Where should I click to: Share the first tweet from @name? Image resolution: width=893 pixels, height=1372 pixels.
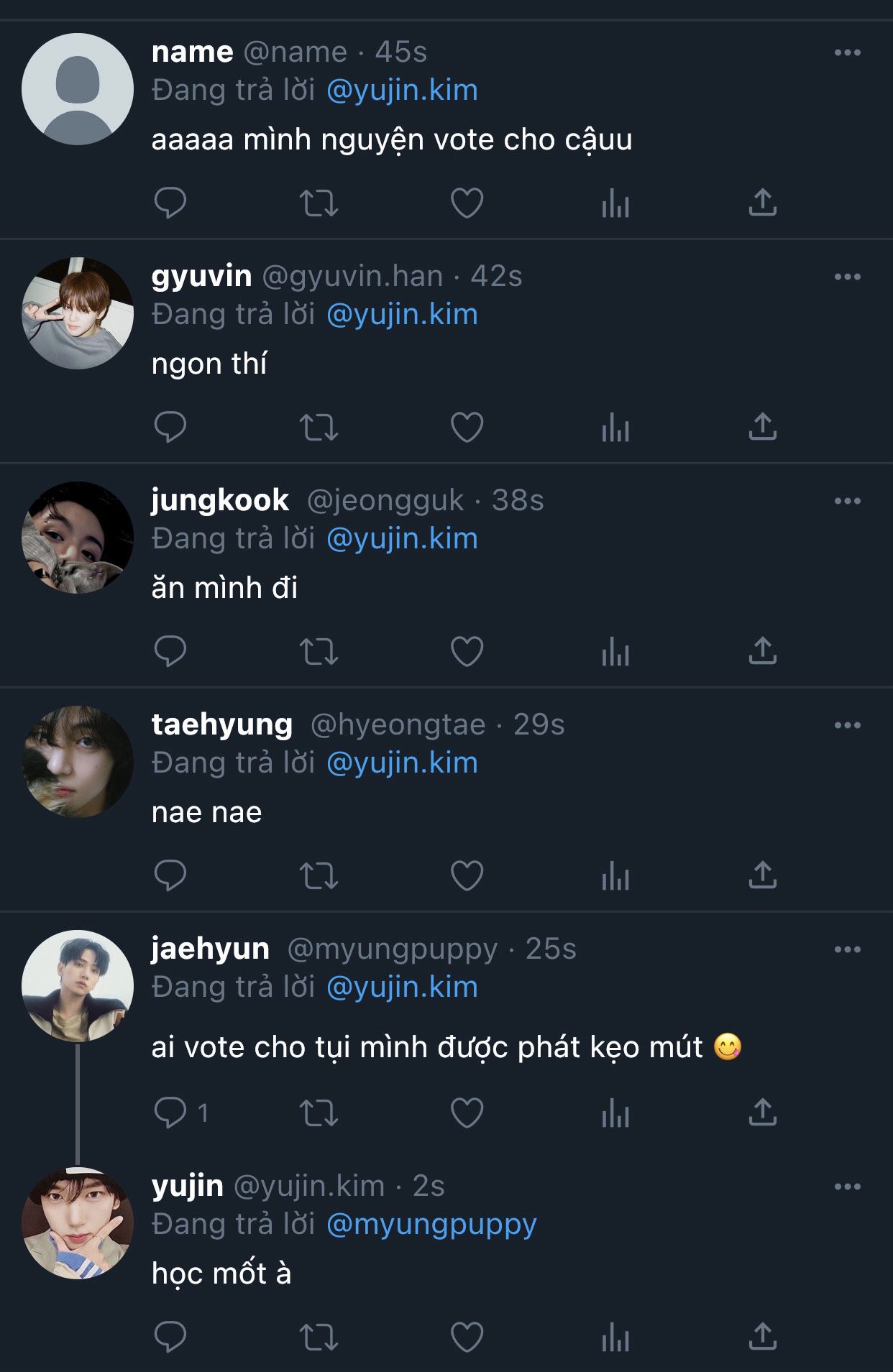tap(762, 203)
